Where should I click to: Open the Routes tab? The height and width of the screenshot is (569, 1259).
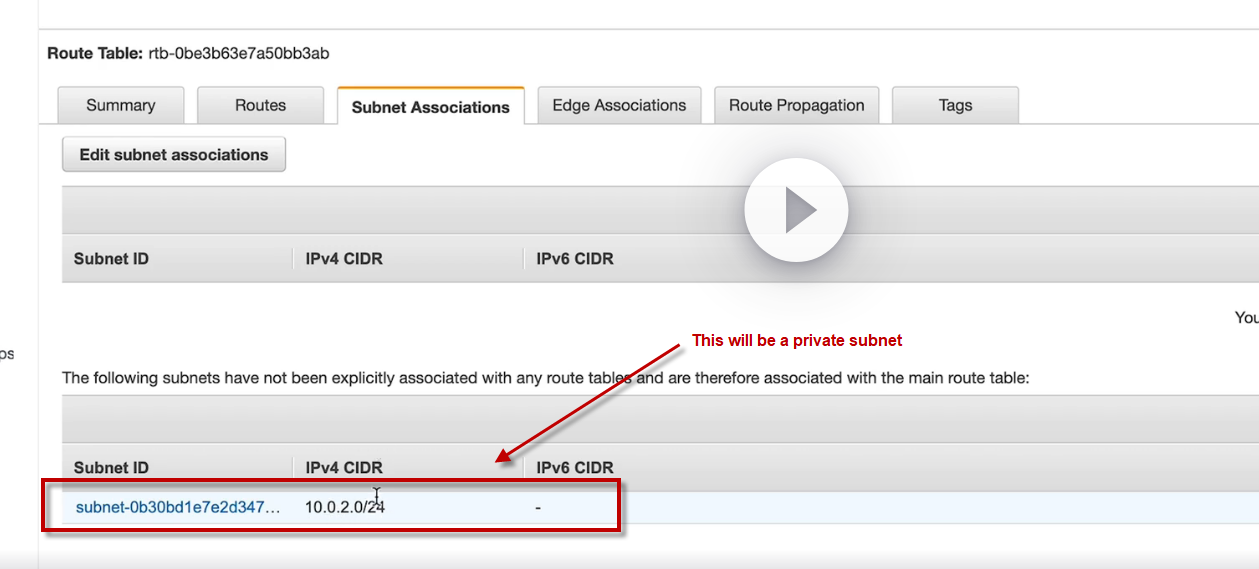click(260, 105)
